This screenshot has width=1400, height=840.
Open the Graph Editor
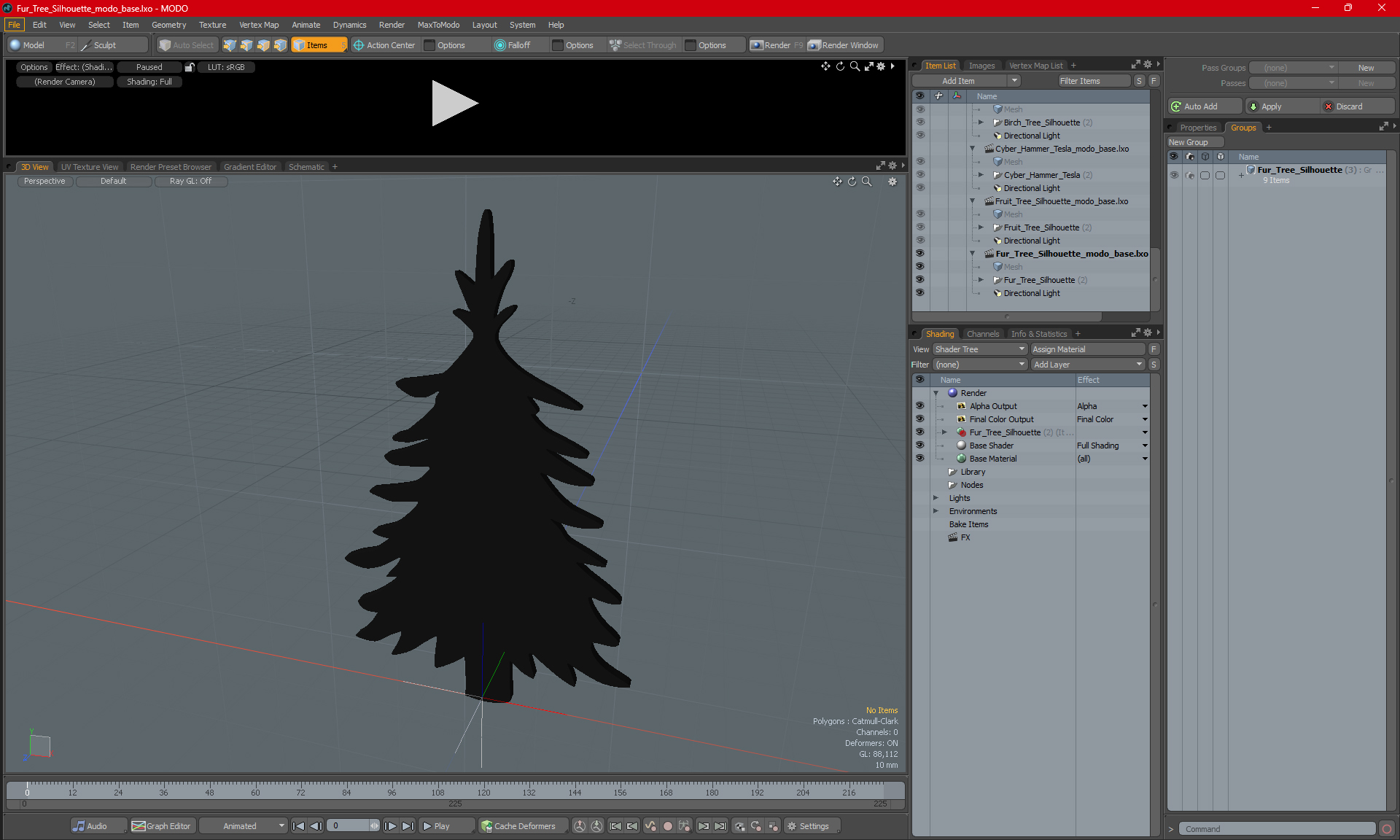click(x=162, y=826)
